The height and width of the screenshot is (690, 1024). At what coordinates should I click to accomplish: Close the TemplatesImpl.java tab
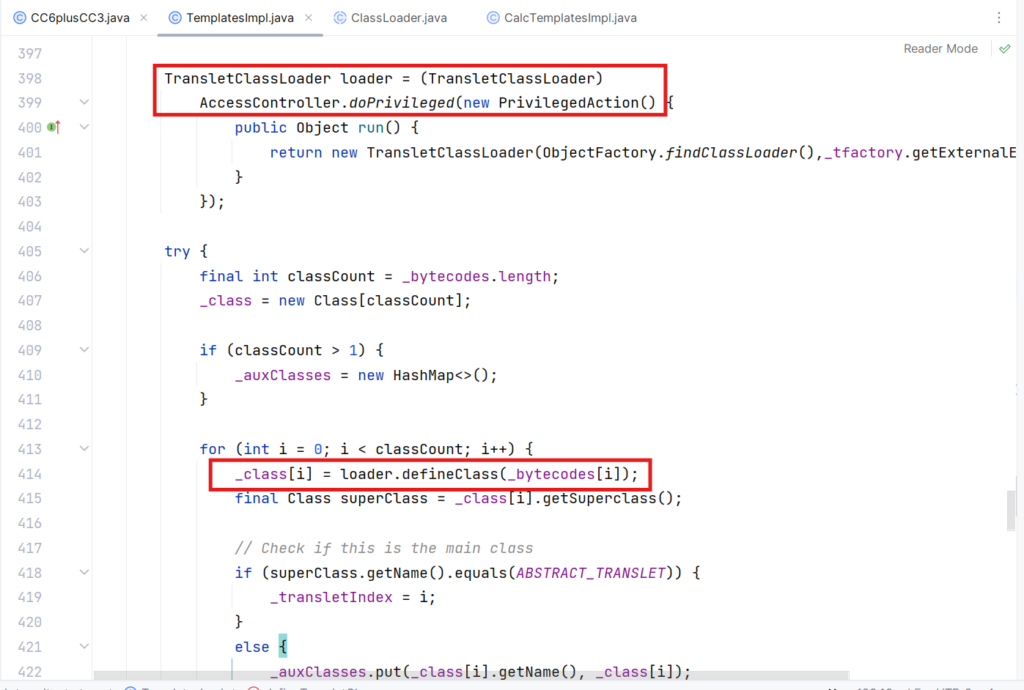click(306, 18)
